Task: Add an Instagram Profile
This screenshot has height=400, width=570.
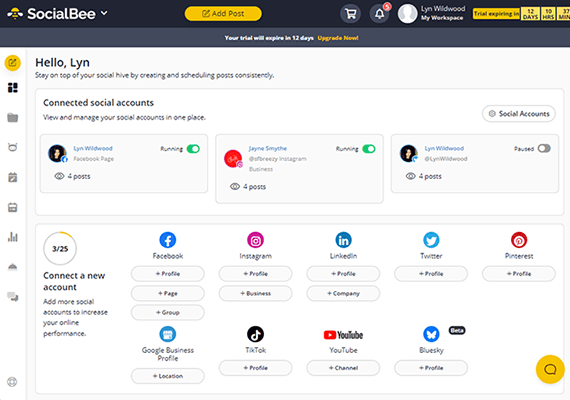Action: [x=256, y=274]
